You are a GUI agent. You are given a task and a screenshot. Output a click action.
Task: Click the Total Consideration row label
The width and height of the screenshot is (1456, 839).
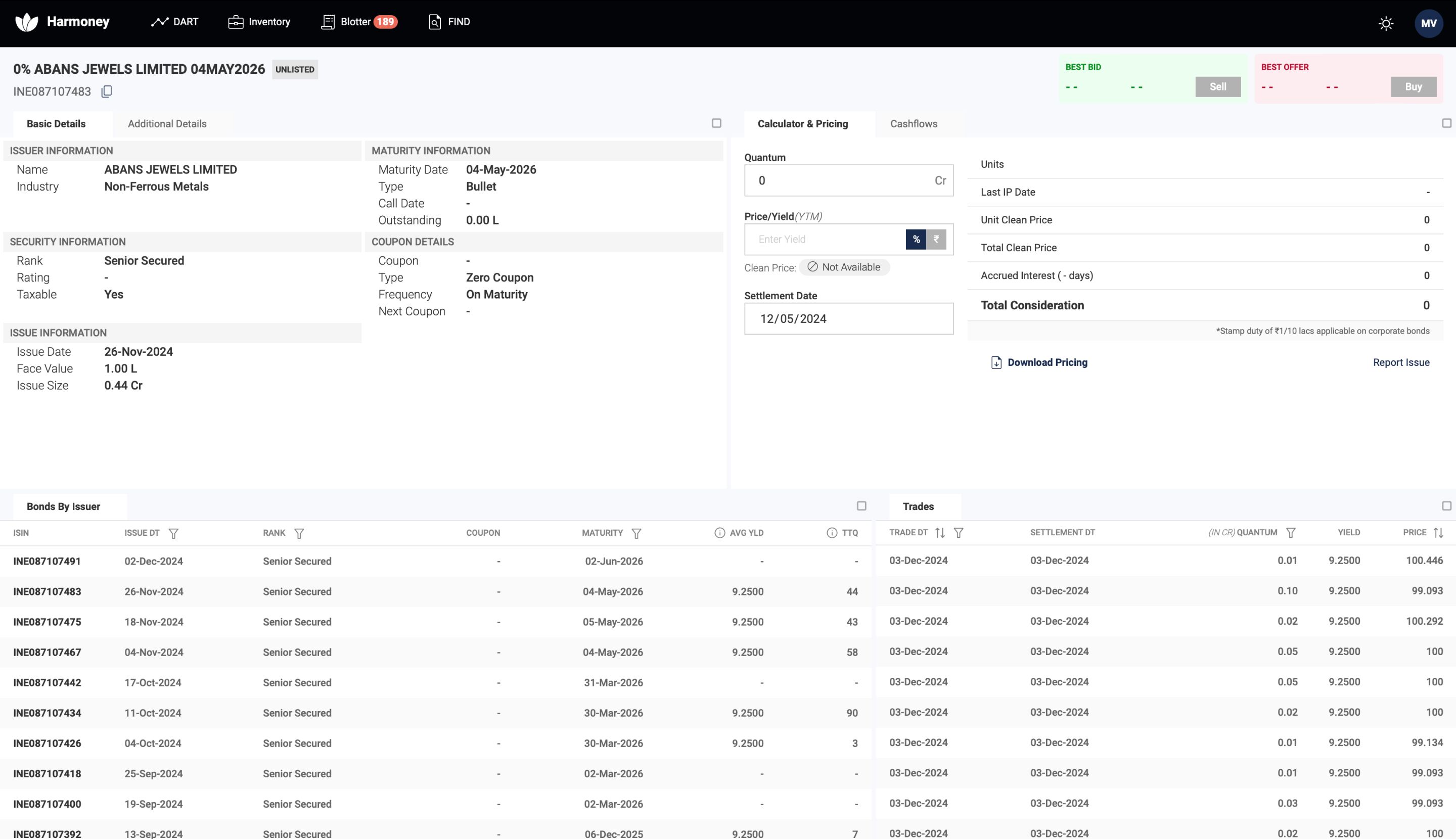(1032, 305)
